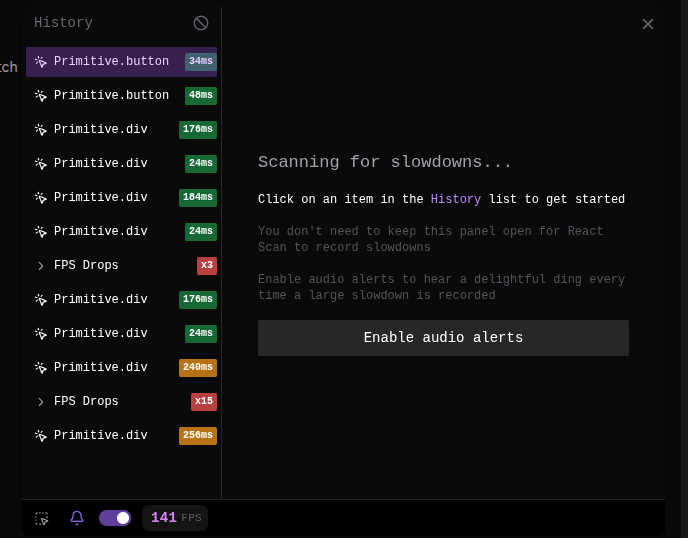
Task: Click the History link in instructions
Action: pyautogui.click(x=455, y=199)
